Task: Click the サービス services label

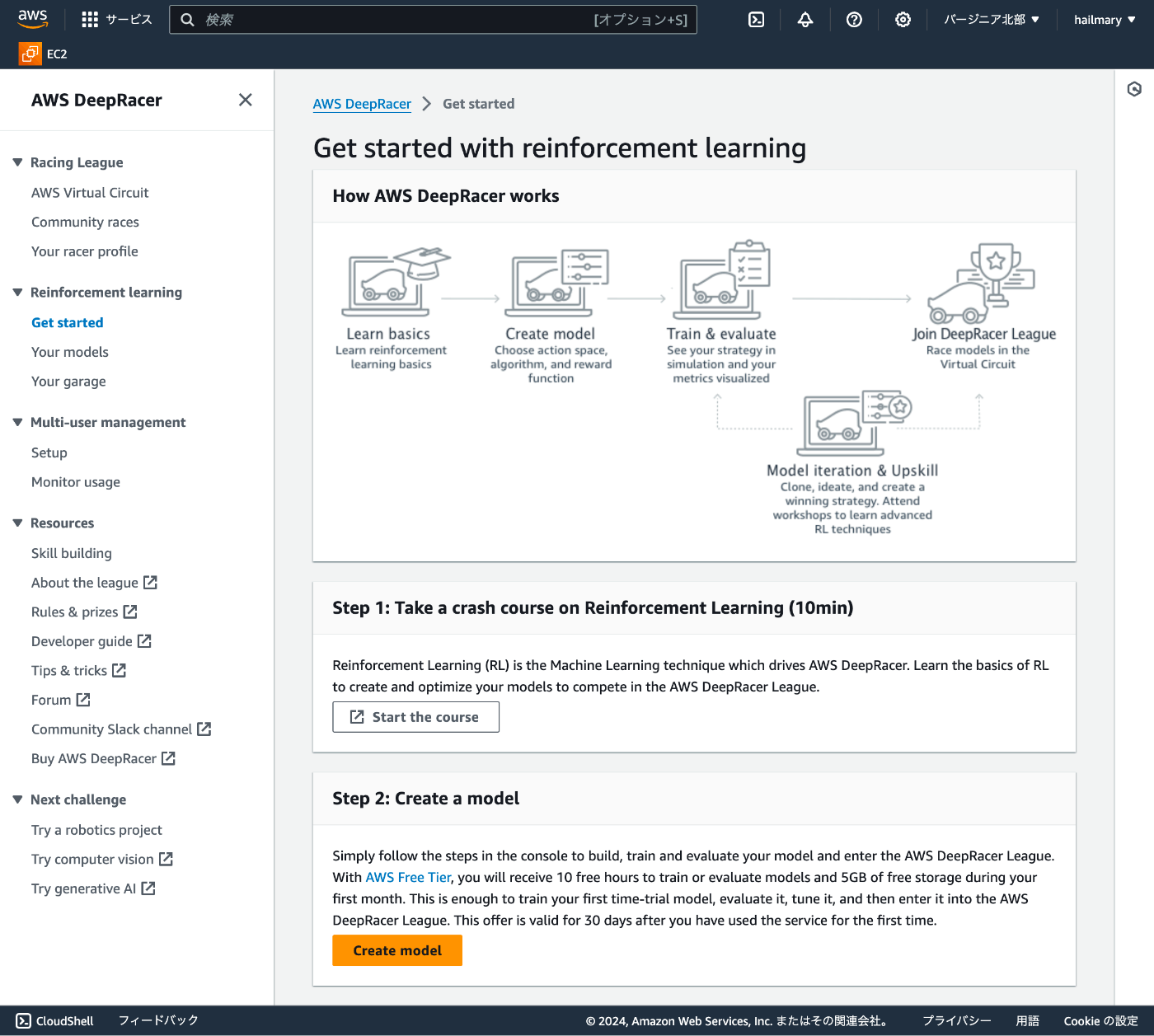Action: coord(129,20)
